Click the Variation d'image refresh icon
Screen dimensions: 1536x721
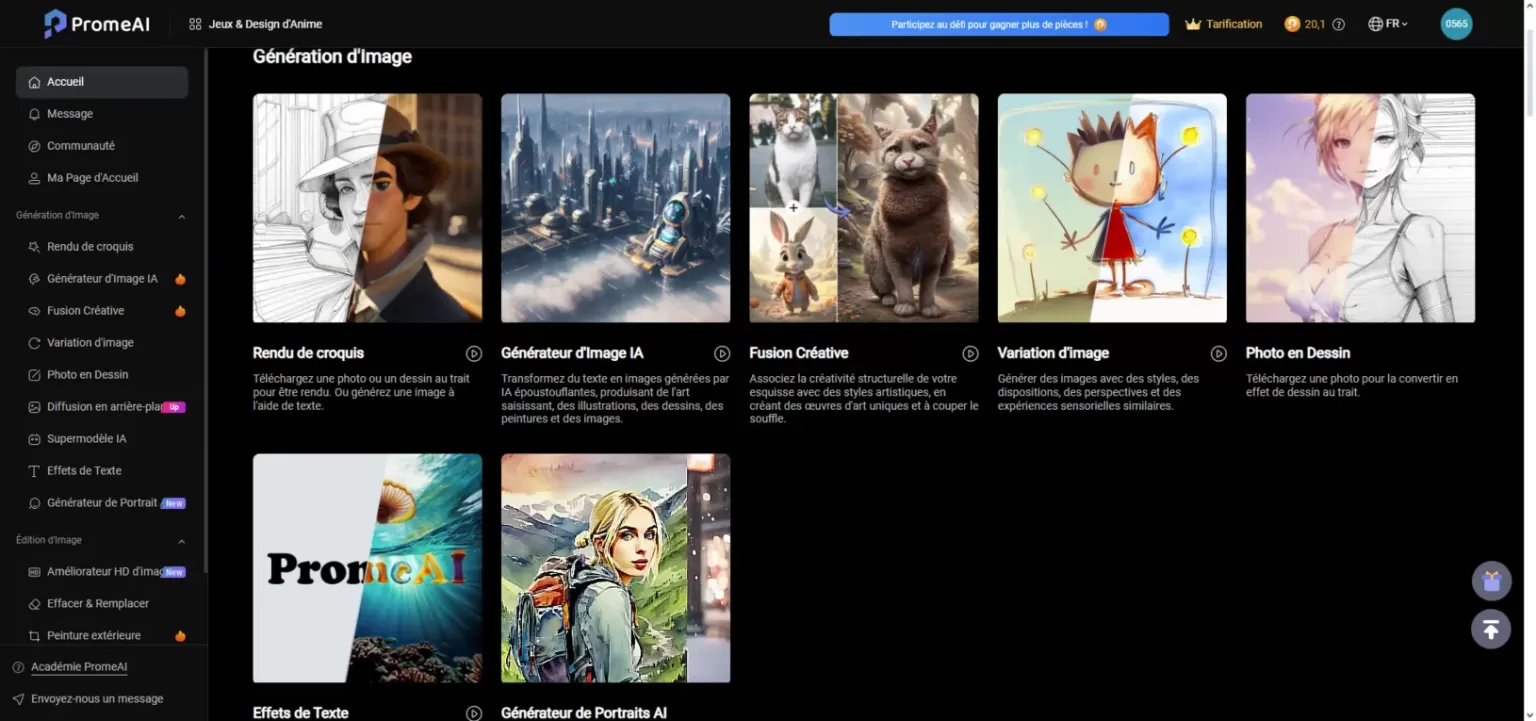point(35,343)
